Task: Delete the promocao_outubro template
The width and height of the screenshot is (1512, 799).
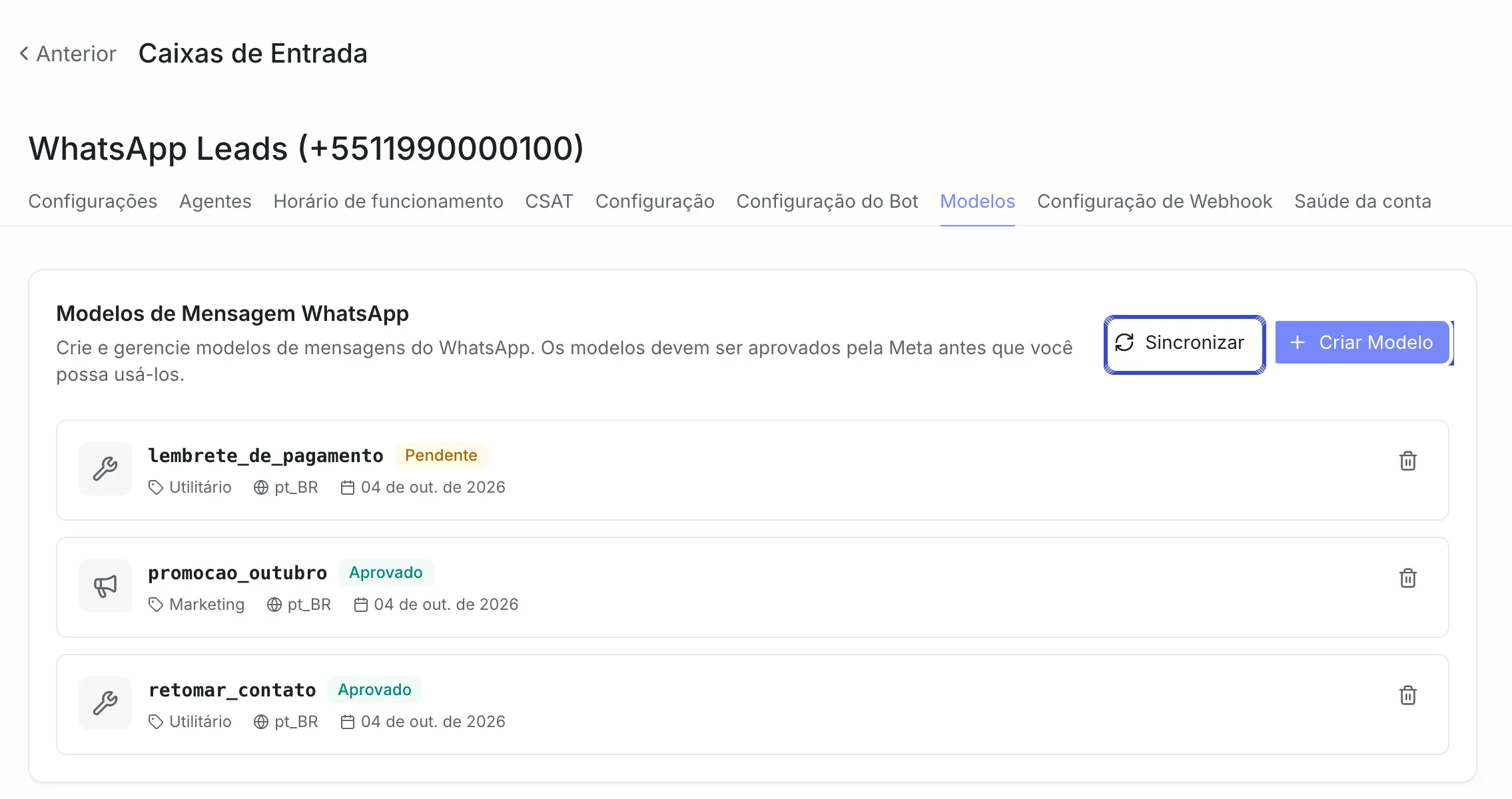Action: 1407,578
